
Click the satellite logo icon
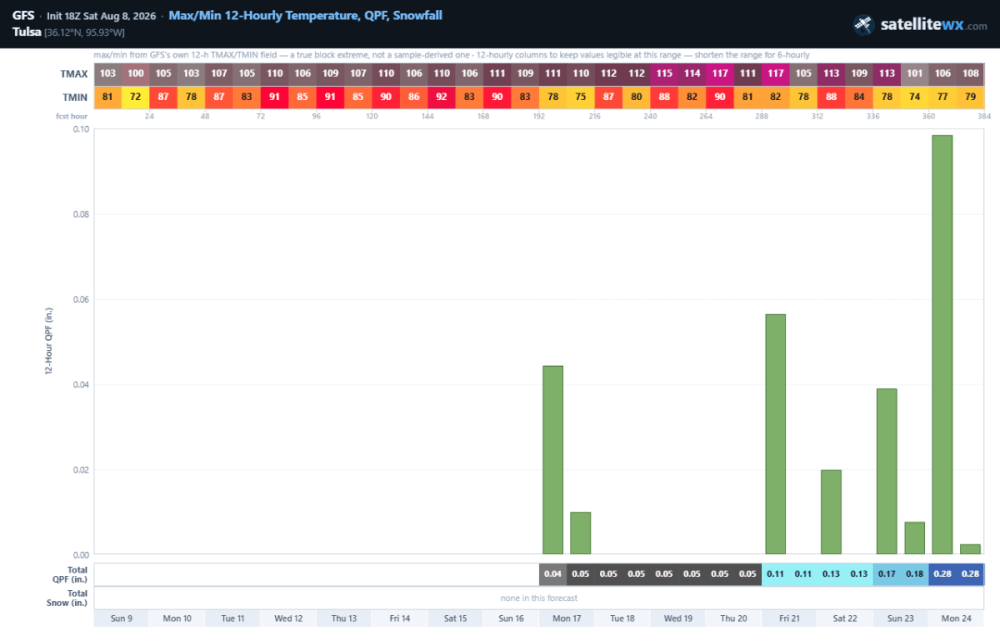coord(863,25)
